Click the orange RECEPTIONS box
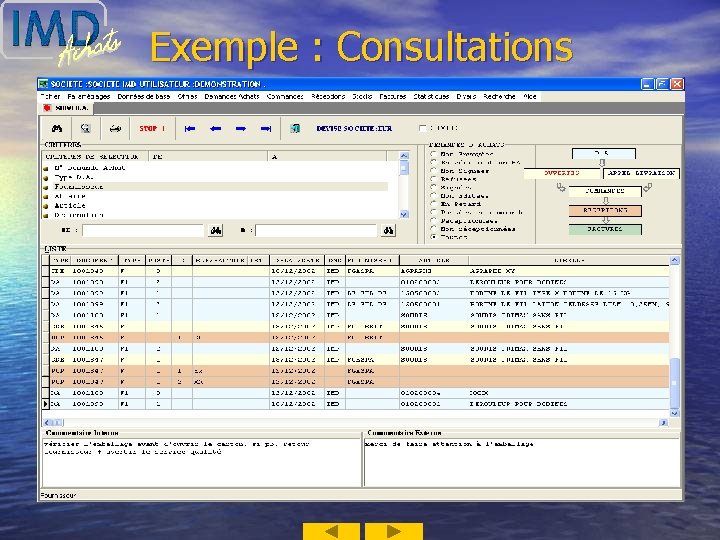This screenshot has width=720, height=540. pyautogui.click(x=605, y=211)
